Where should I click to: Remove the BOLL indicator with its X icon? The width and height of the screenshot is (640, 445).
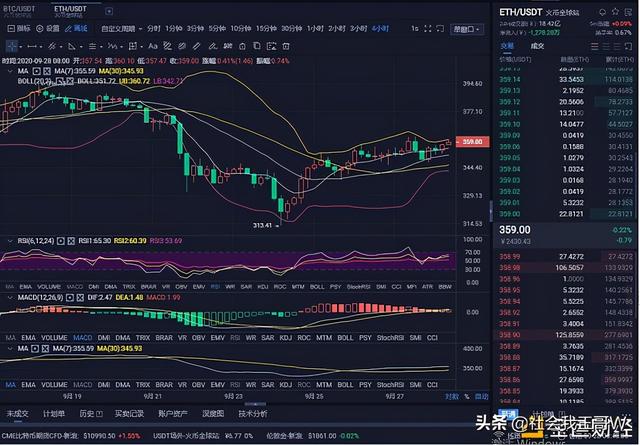pos(70,81)
